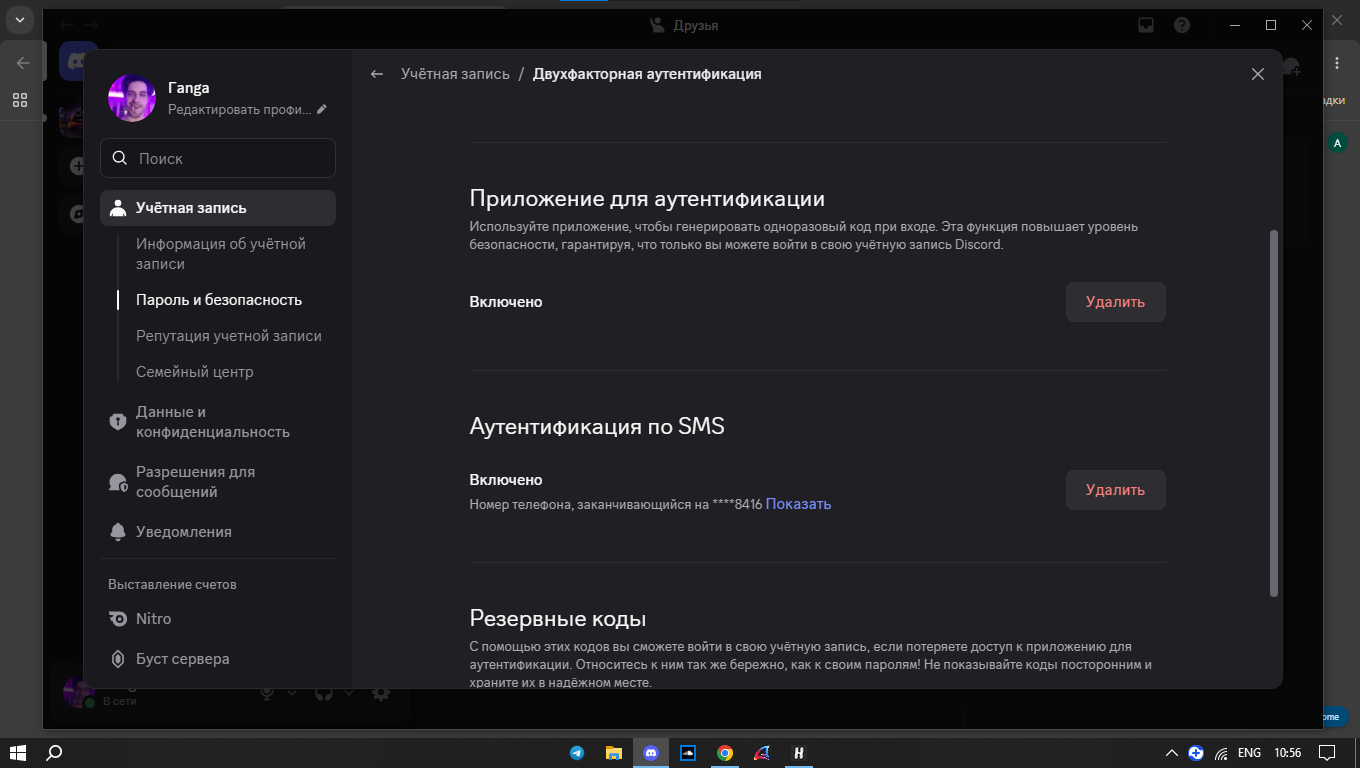Click the pencil icon to edit profile
Screen dimensions: 1360x768
click(x=322, y=109)
